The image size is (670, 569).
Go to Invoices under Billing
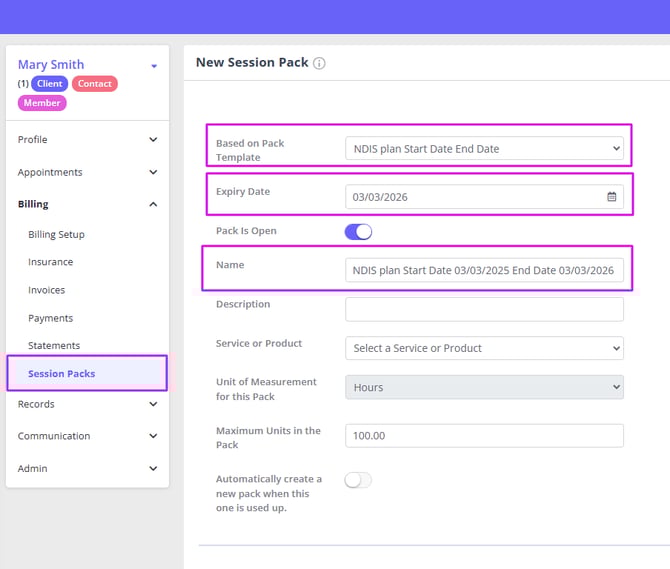tap(47, 290)
